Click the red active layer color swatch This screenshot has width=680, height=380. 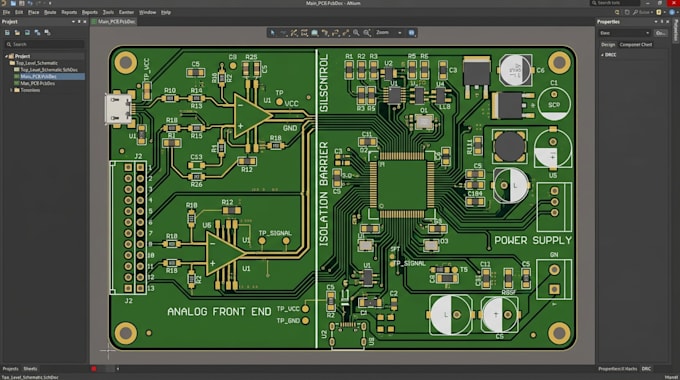(94, 369)
